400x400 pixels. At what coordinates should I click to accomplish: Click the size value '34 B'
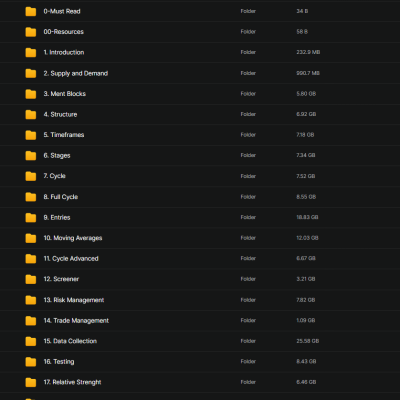302,11
